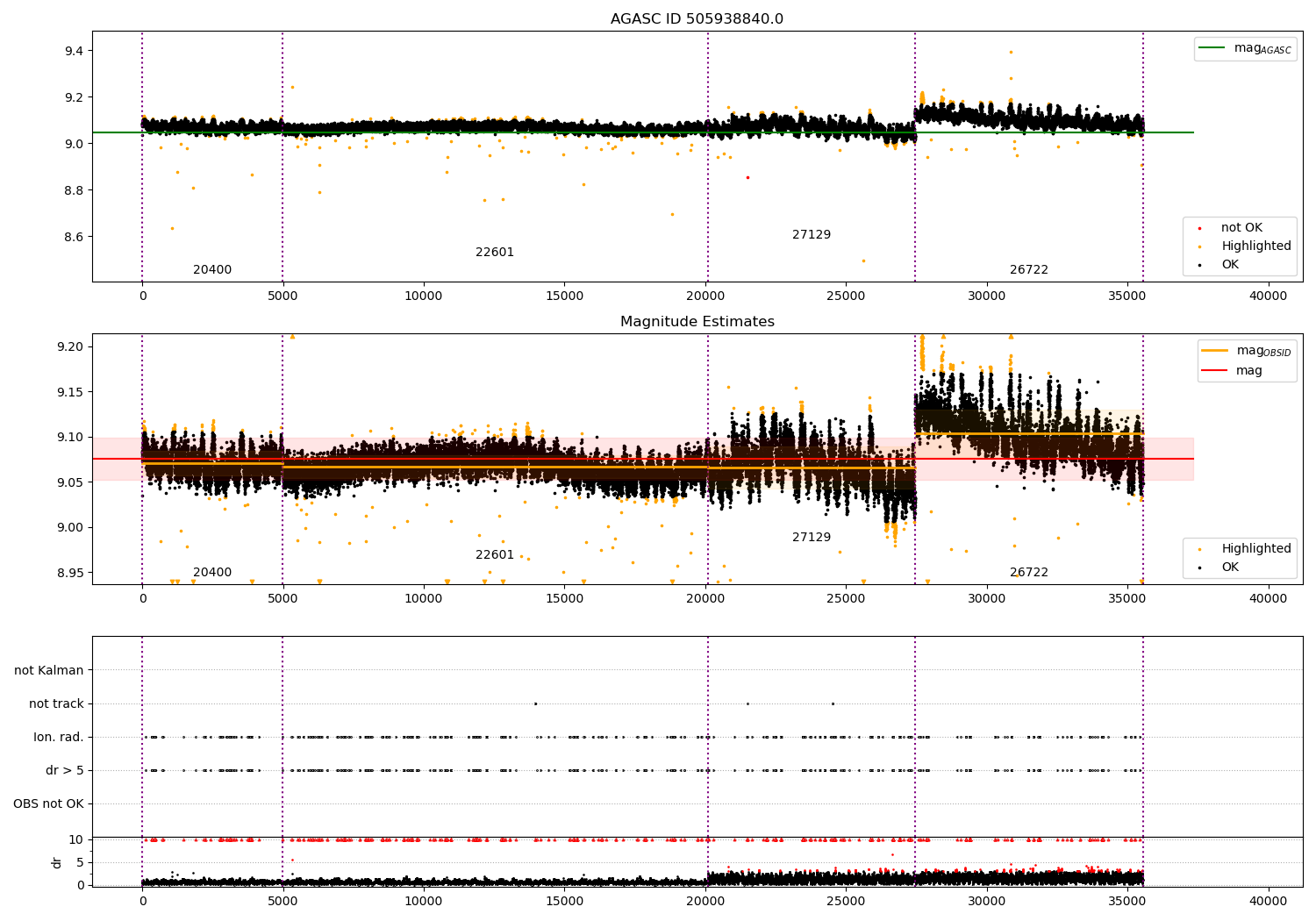
Task: Select the mag AGASC legend entry label
Action: [x=1262, y=48]
